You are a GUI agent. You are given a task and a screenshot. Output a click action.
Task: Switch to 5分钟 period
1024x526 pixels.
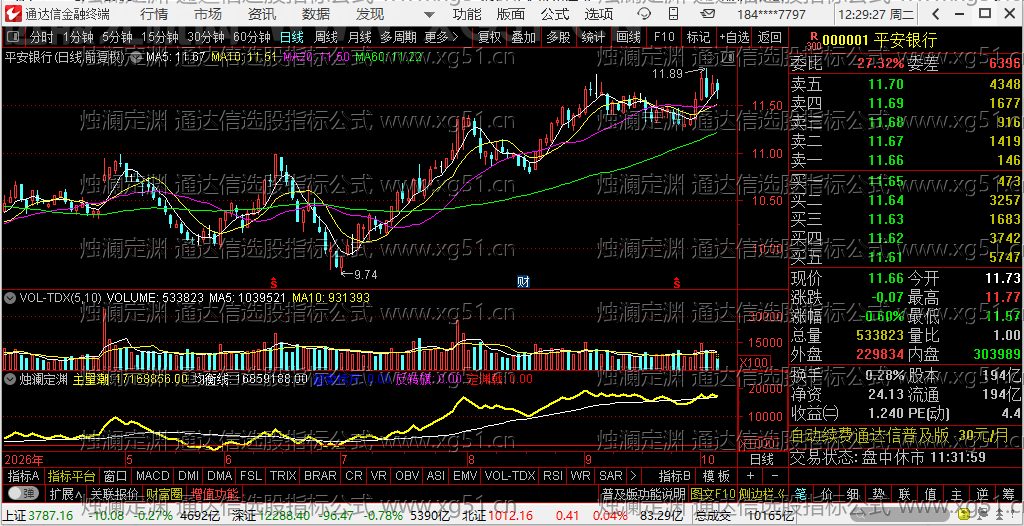pyautogui.click(x=116, y=37)
